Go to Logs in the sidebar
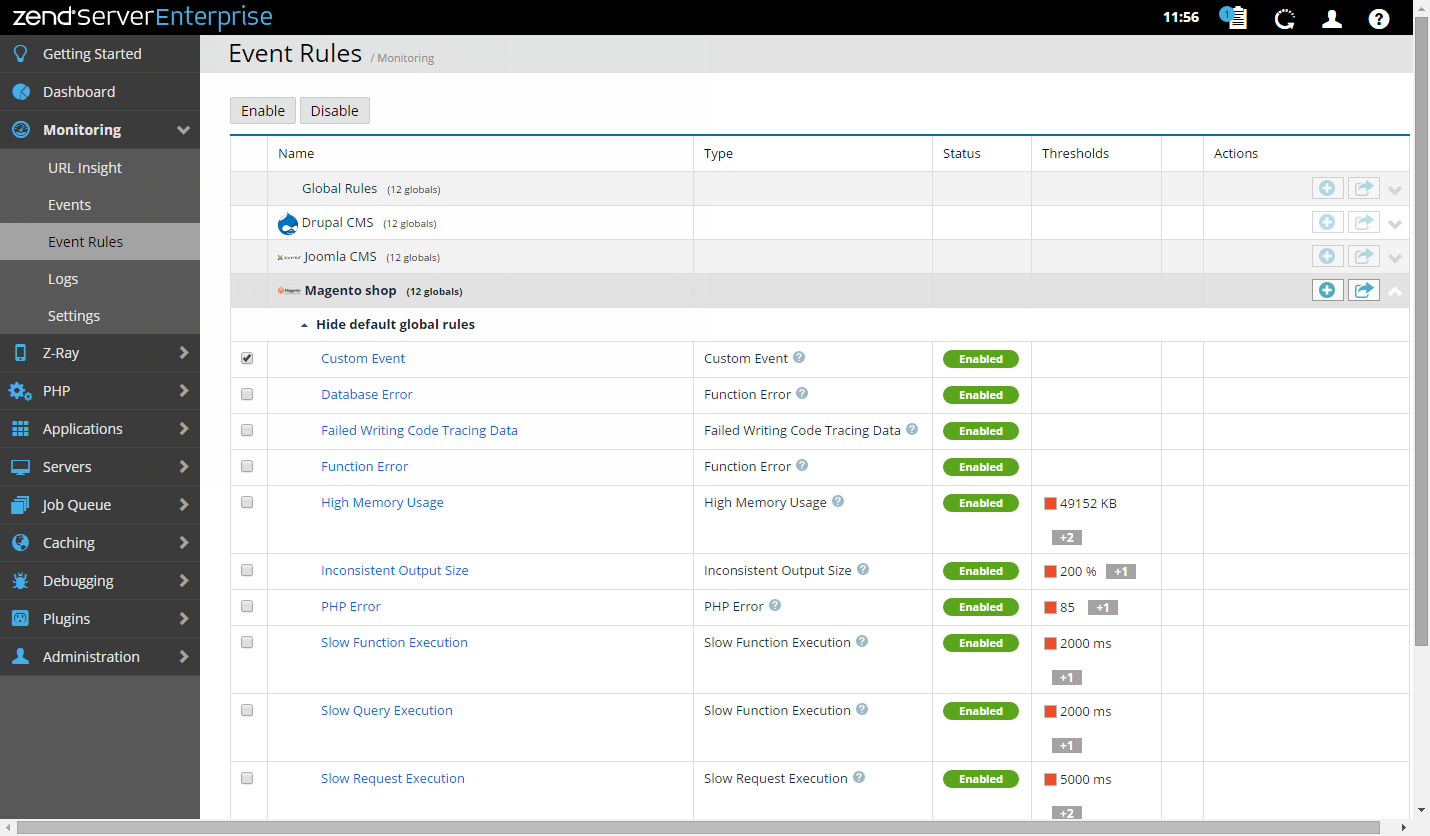The width and height of the screenshot is (1430, 836). 63,279
